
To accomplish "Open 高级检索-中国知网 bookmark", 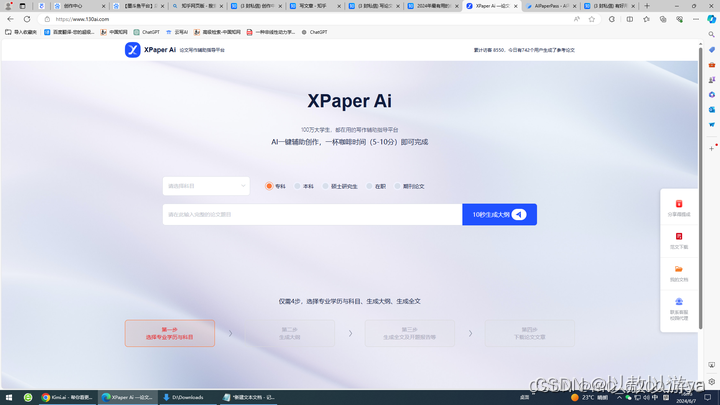I will pyautogui.click(x=217, y=32).
